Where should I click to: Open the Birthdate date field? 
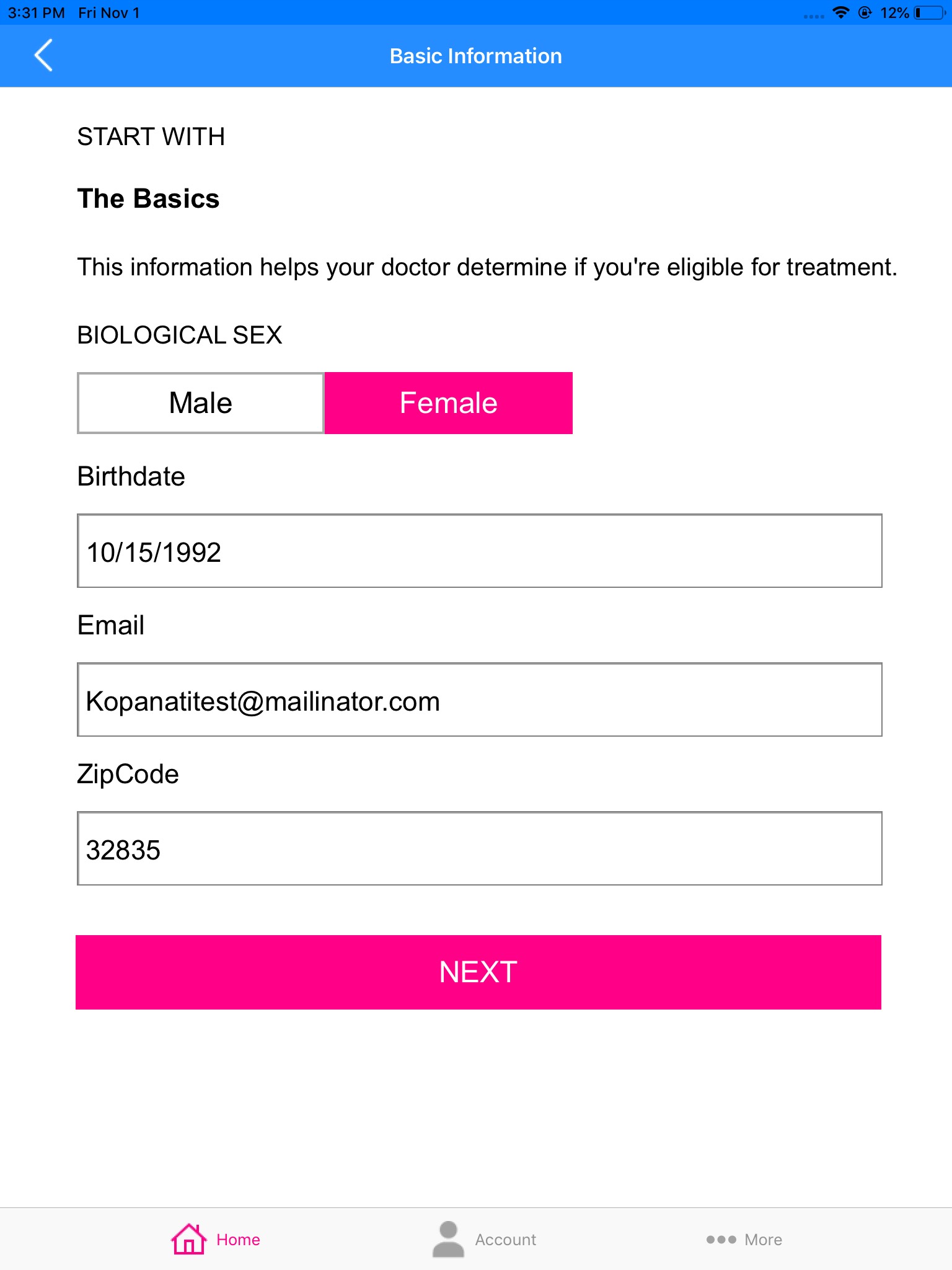pos(479,551)
